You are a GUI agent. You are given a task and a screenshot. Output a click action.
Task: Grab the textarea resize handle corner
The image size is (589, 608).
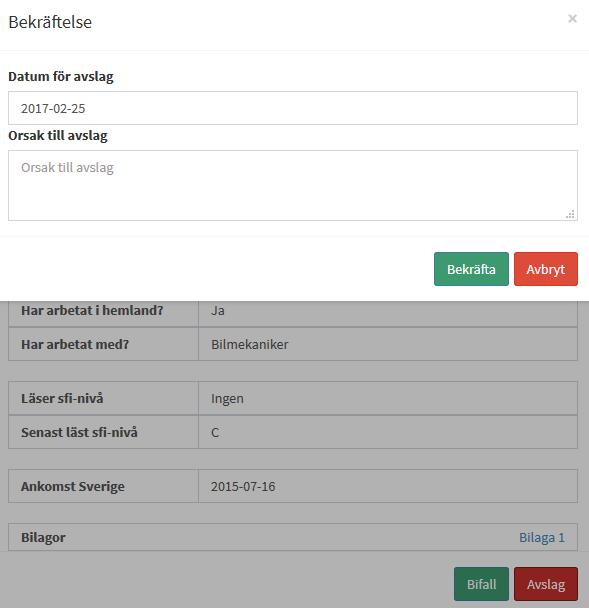click(570, 214)
